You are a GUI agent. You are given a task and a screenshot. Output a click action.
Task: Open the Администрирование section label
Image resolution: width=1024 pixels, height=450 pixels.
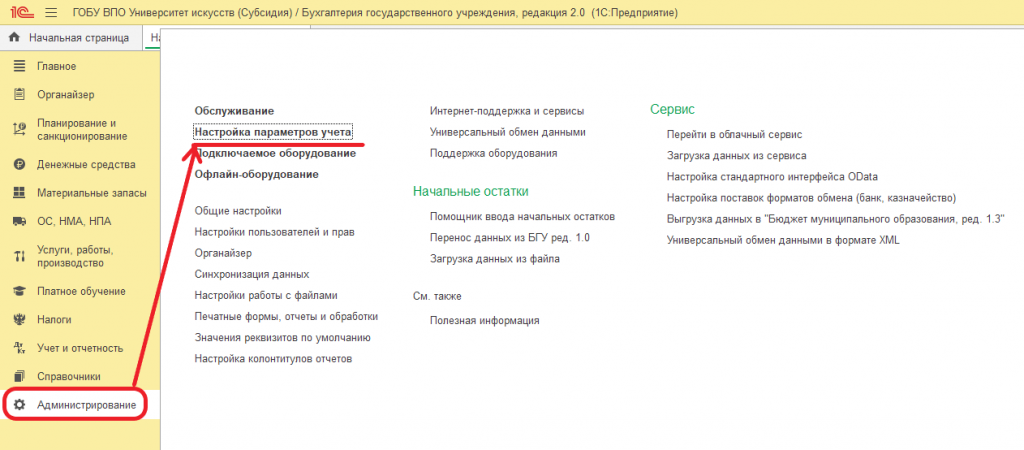click(87, 405)
